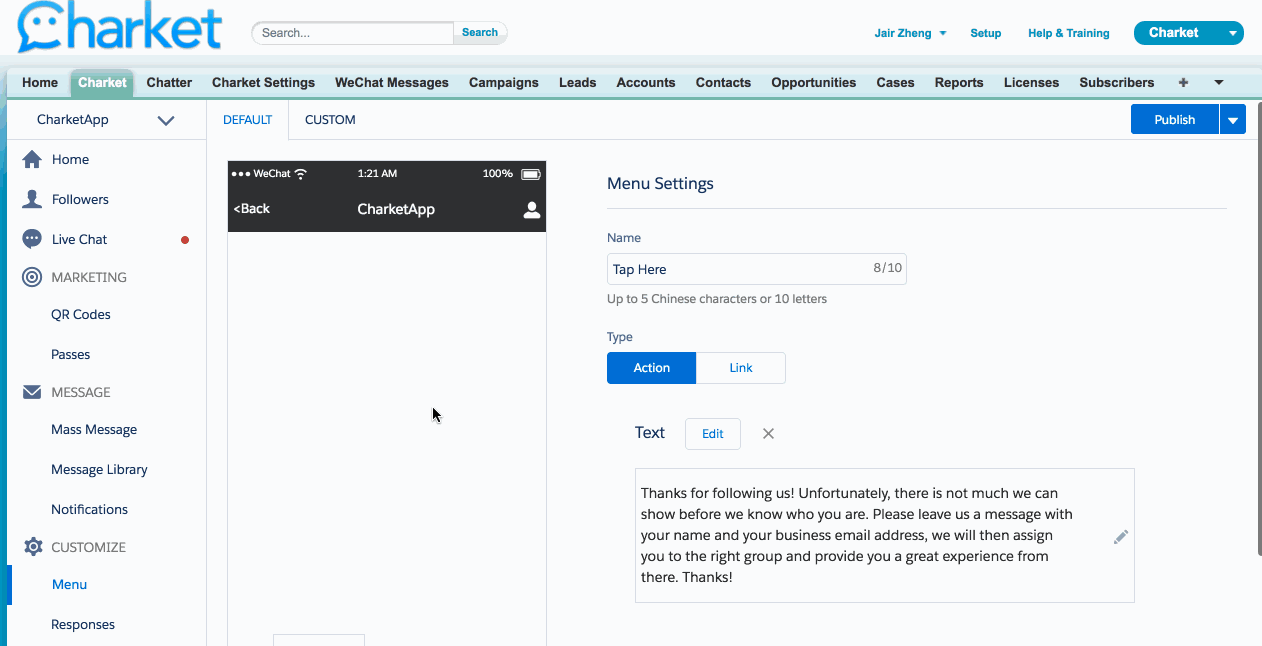The image size is (1262, 646).
Task: Select the Action type toggle
Action: (651, 368)
